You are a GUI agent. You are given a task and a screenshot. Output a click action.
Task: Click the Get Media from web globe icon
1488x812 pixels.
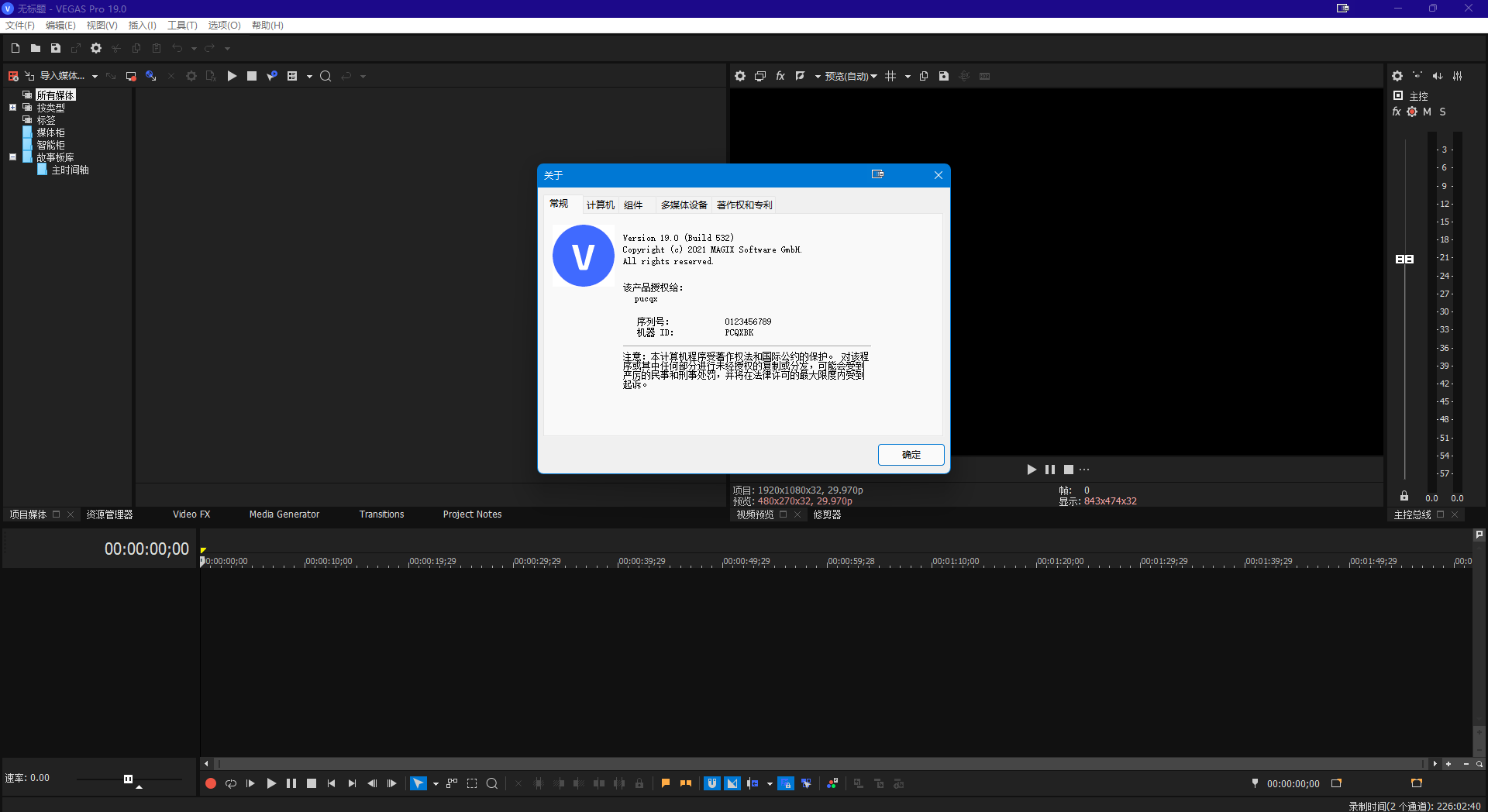[151, 76]
